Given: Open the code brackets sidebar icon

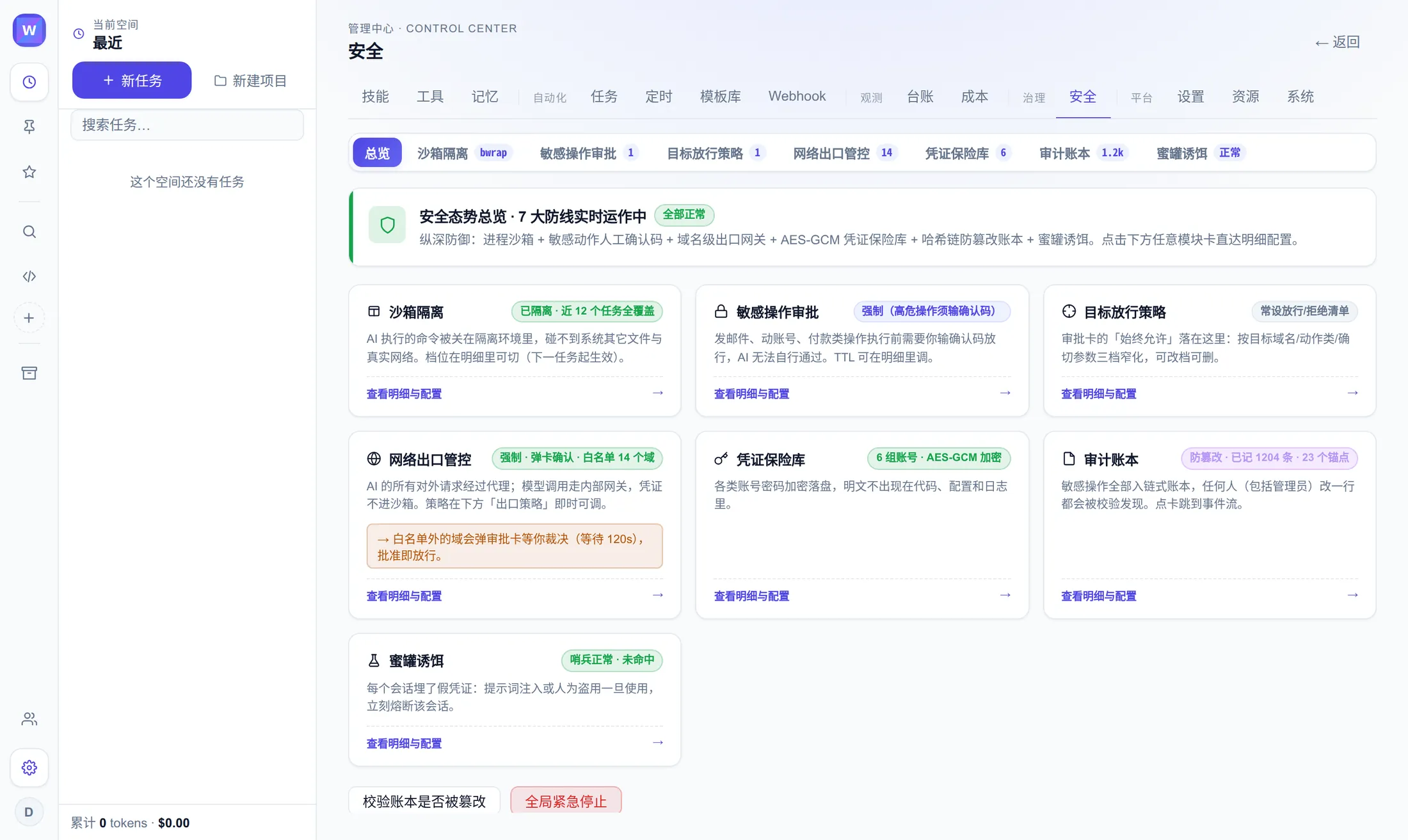Looking at the screenshot, I should point(29,276).
